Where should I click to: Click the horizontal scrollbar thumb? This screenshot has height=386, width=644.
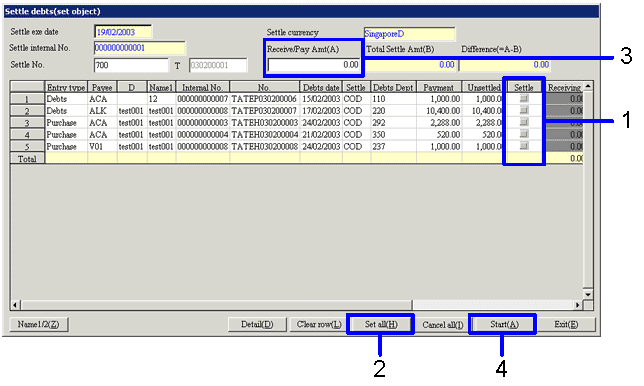[216, 305]
